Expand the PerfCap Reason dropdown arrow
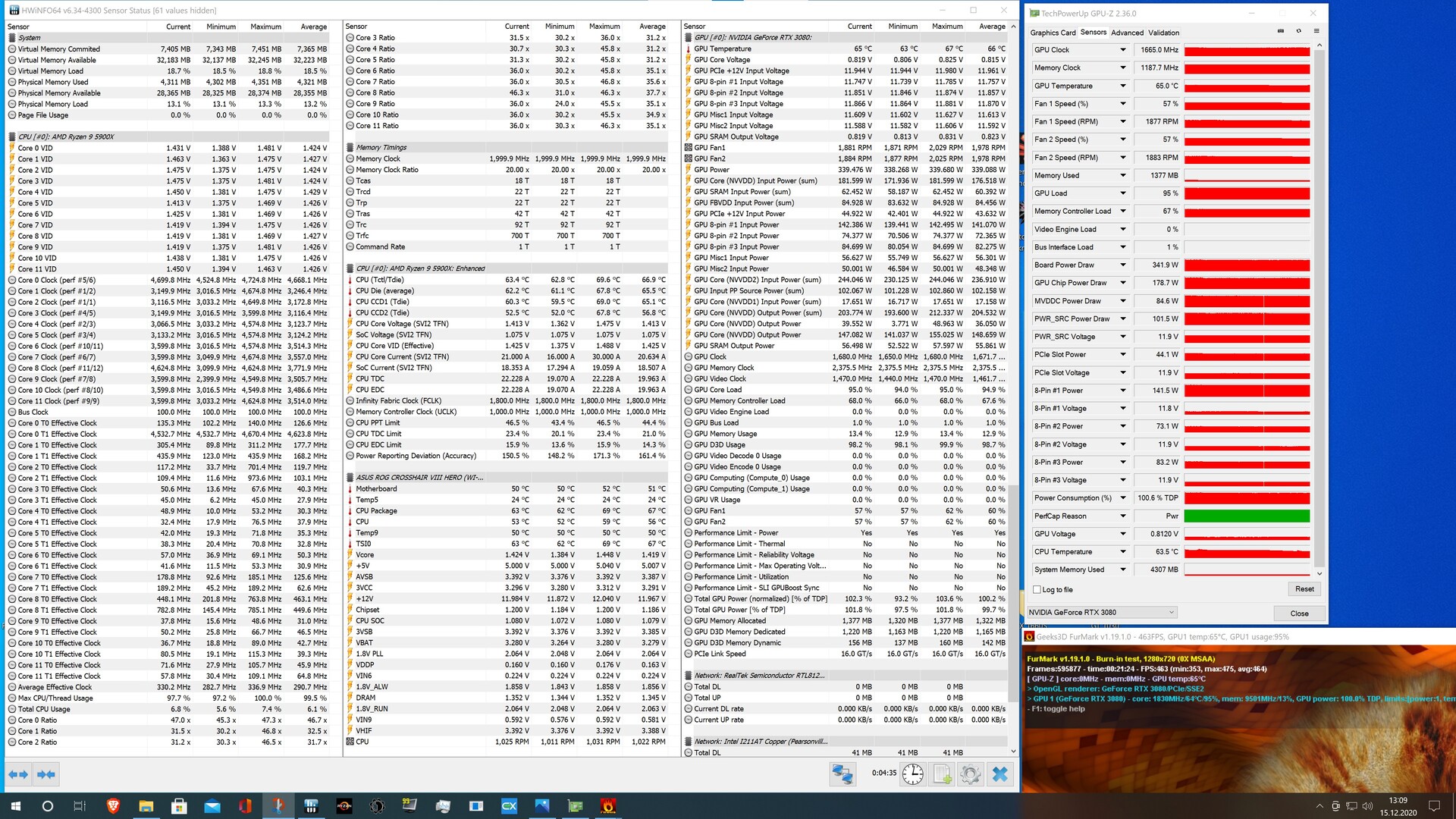The width and height of the screenshot is (1456, 819). click(x=1123, y=516)
